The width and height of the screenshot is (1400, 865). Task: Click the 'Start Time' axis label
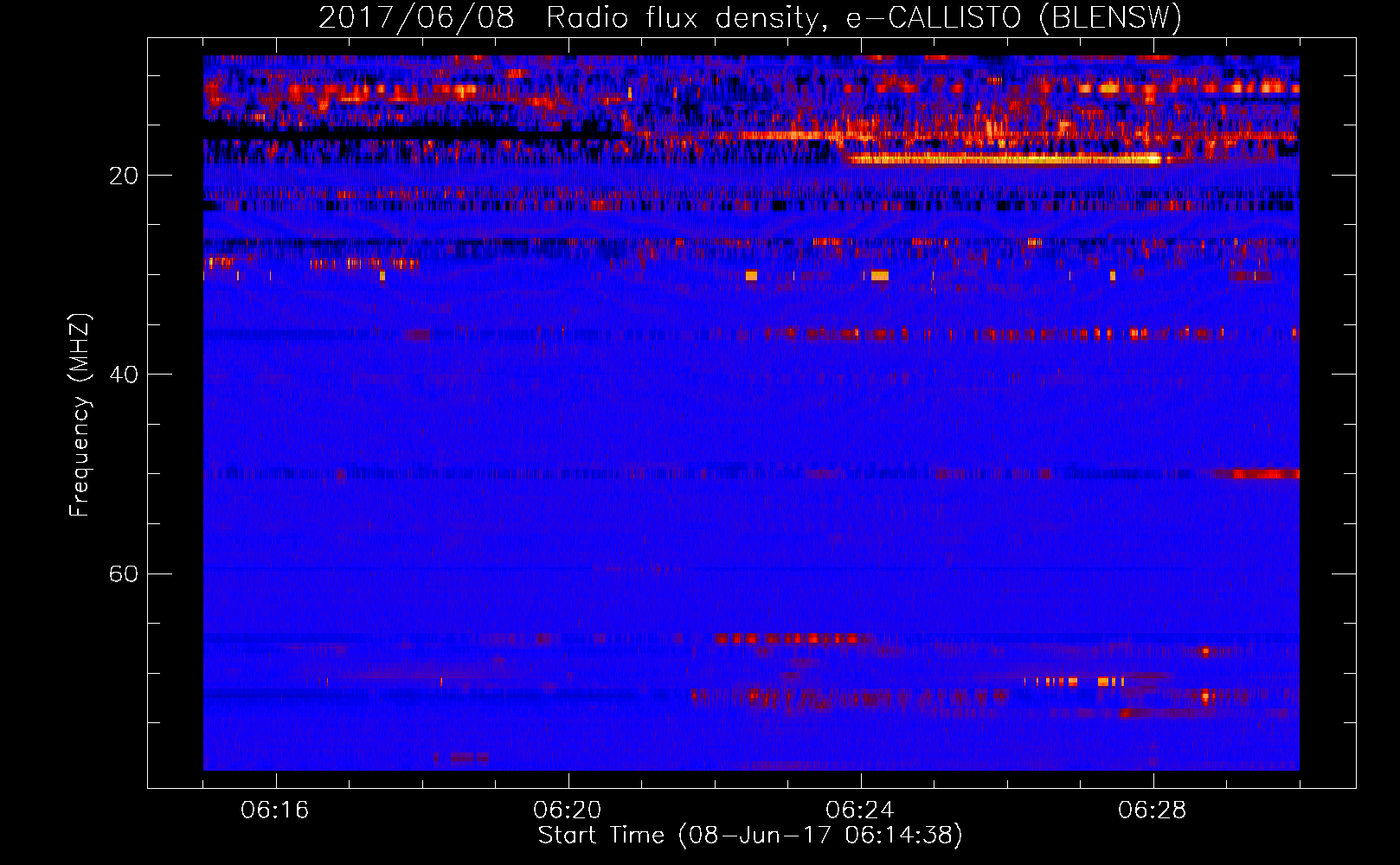pyautogui.click(x=750, y=835)
